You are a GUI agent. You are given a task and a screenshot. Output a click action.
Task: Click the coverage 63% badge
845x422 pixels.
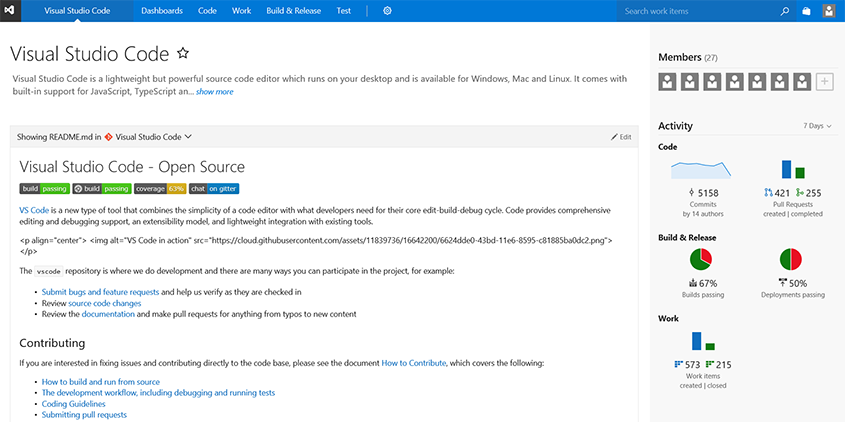point(160,188)
